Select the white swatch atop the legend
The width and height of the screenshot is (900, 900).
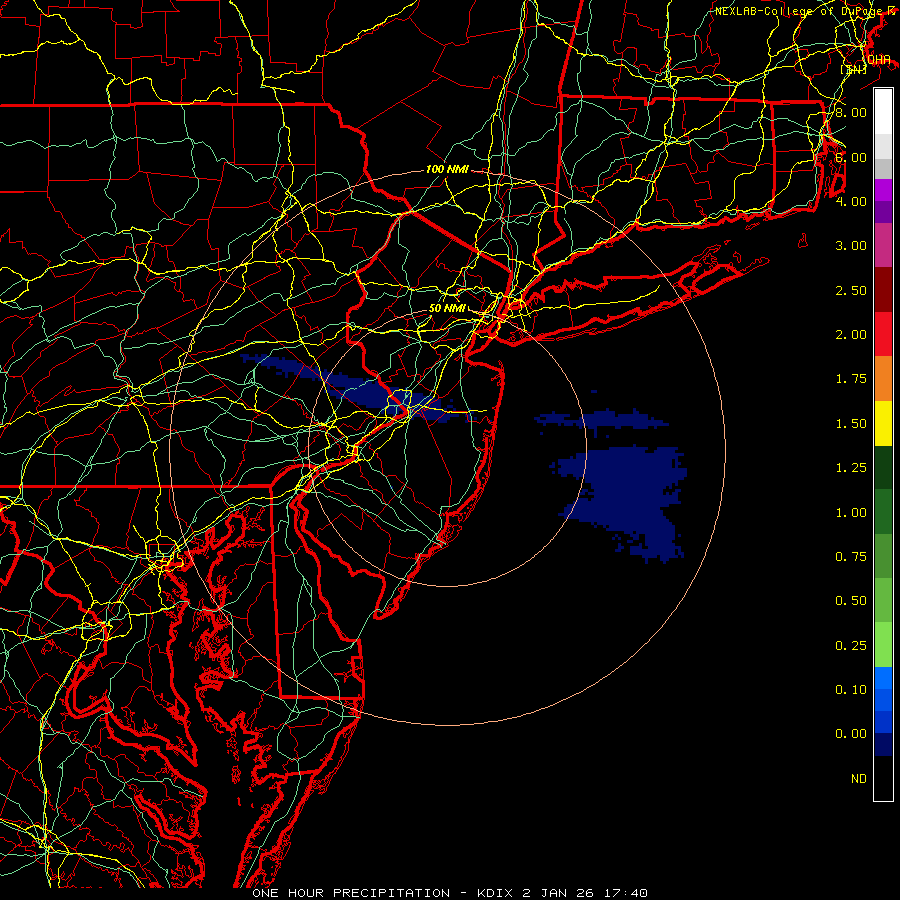883,112
